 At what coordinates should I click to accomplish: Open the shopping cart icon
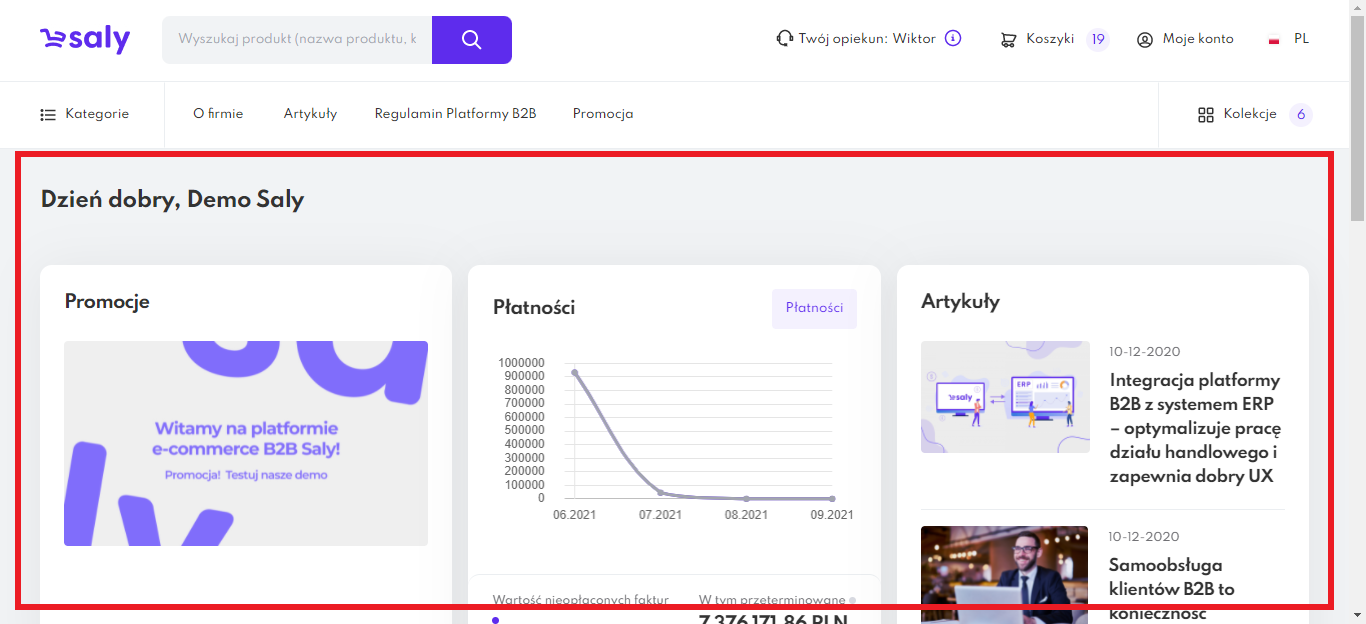click(x=1009, y=40)
